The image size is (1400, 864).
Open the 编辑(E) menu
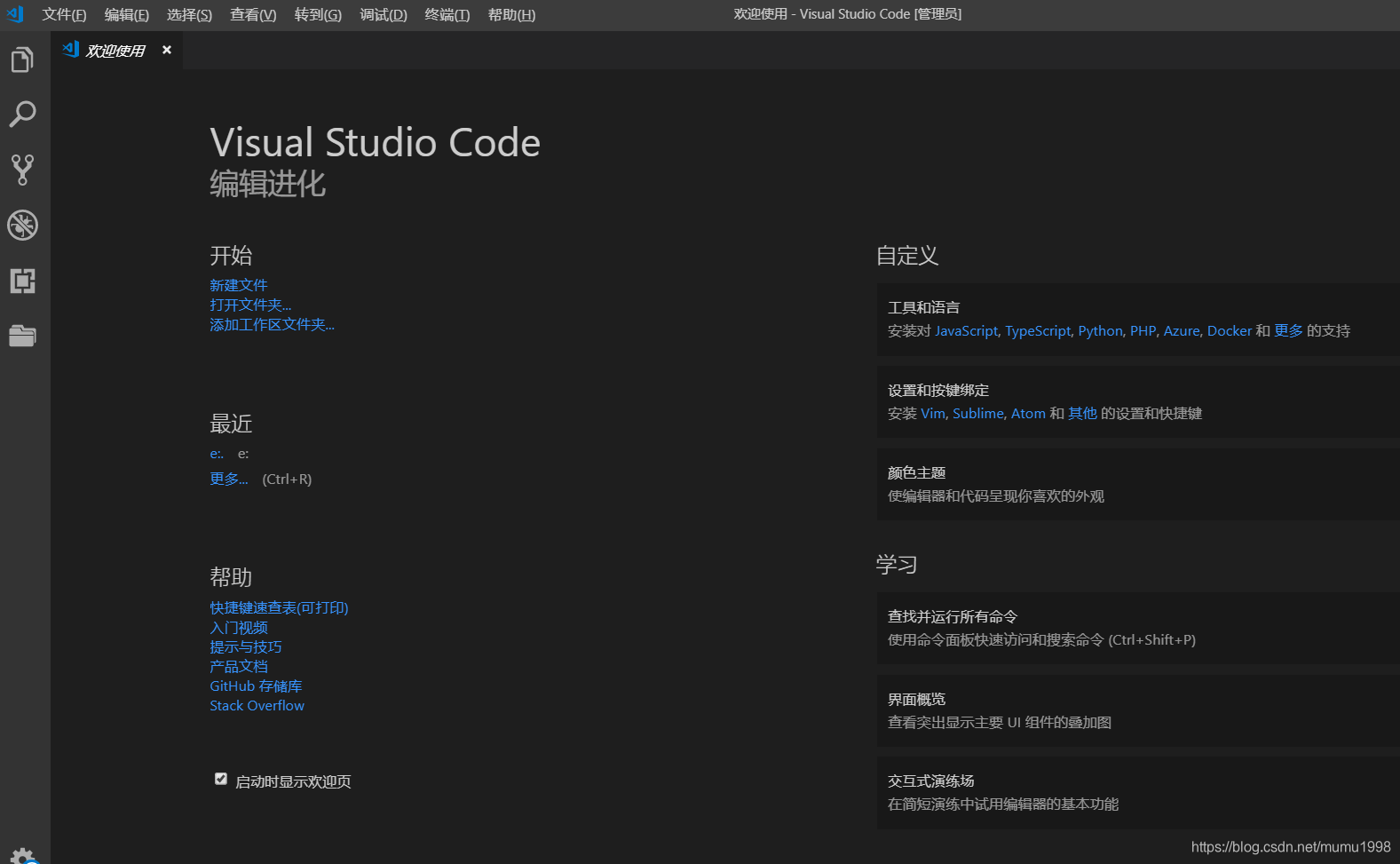point(127,15)
